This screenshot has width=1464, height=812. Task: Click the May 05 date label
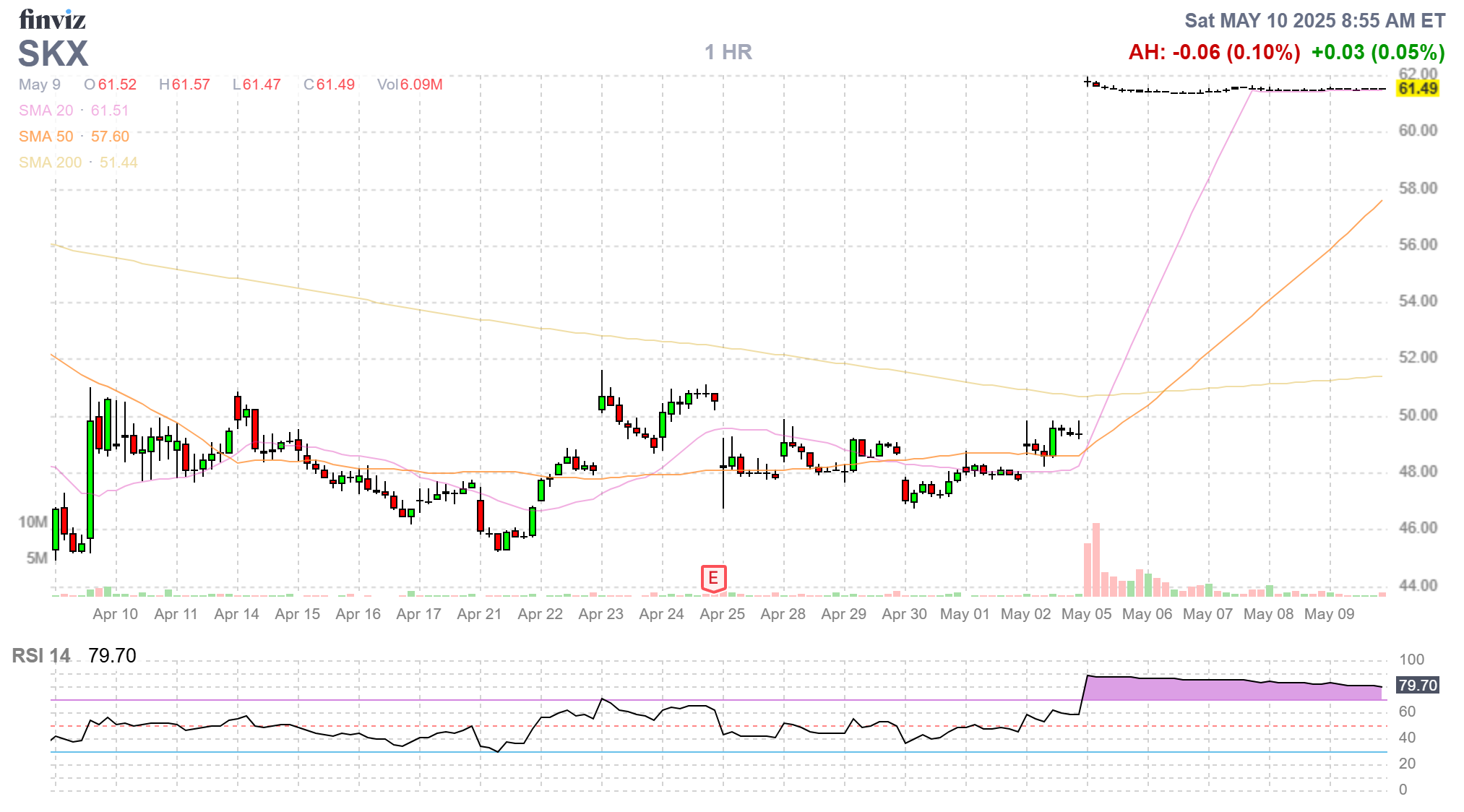click(1086, 614)
